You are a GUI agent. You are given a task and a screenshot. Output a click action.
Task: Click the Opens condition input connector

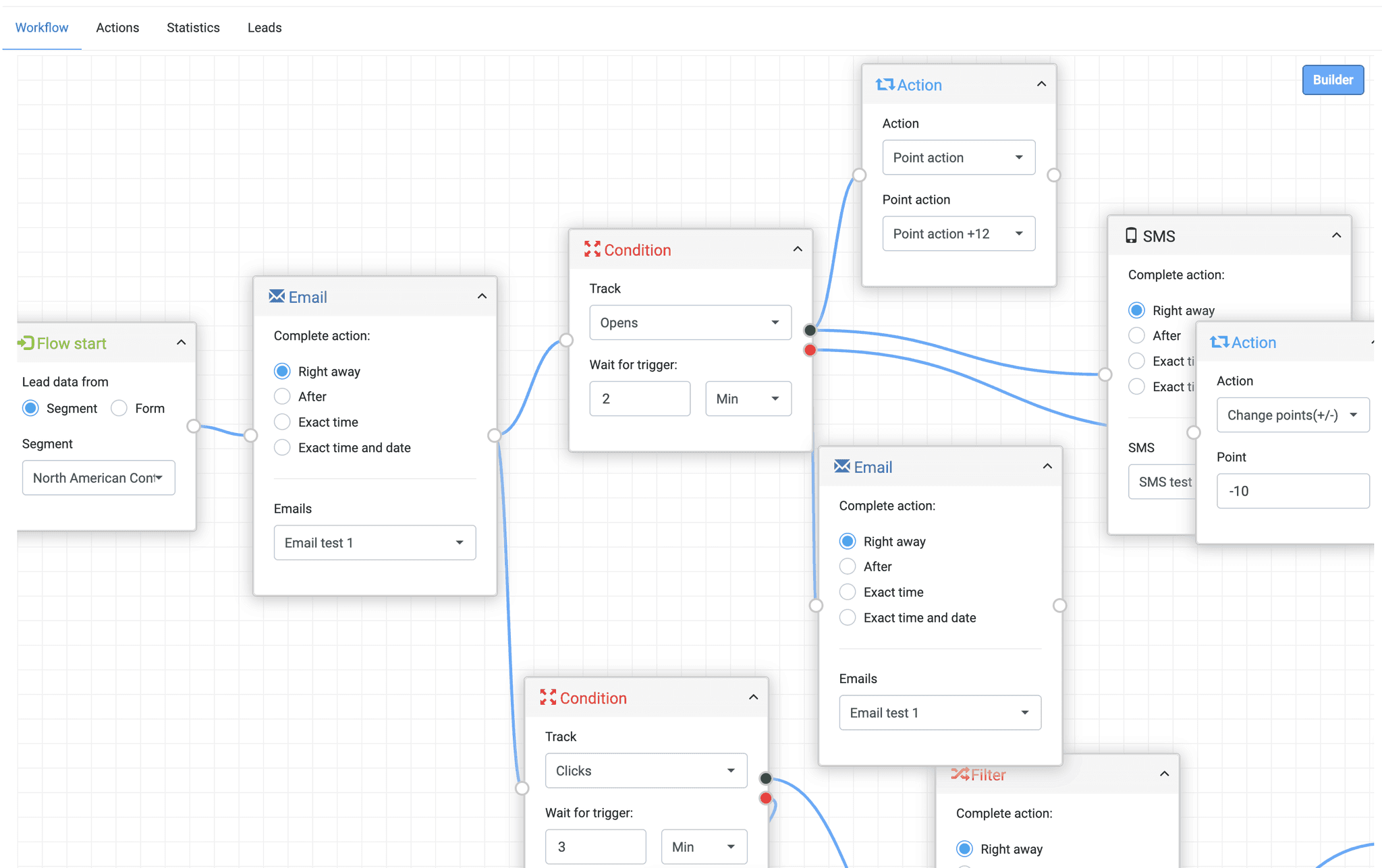pos(566,340)
